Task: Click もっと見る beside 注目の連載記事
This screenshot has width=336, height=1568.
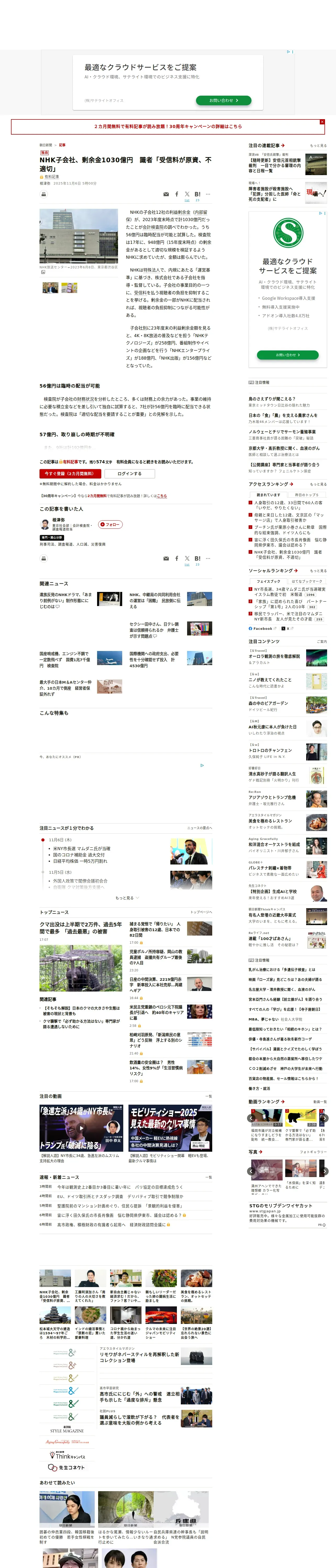Action: tap(318, 146)
